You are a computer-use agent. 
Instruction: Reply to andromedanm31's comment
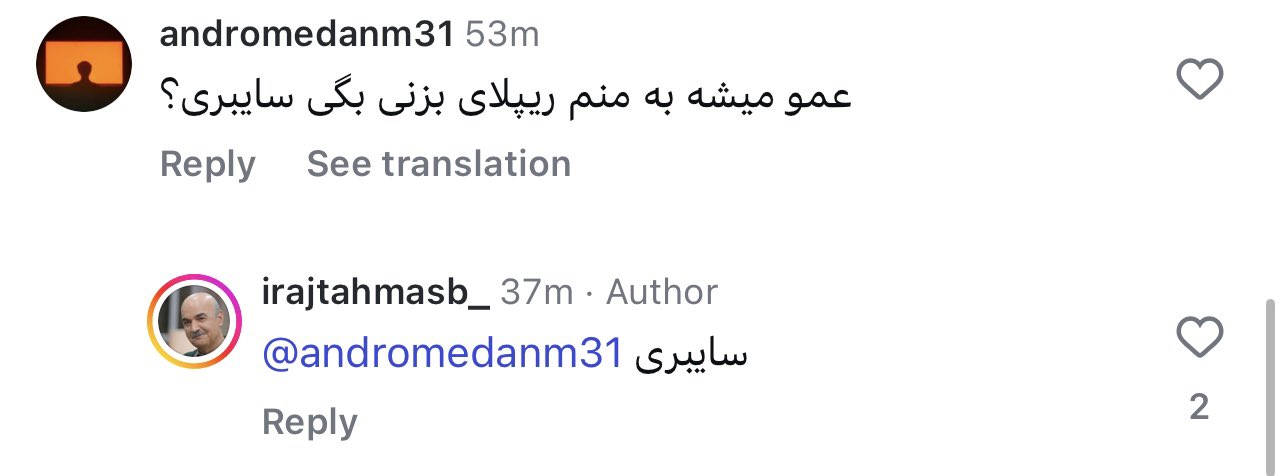pos(207,164)
